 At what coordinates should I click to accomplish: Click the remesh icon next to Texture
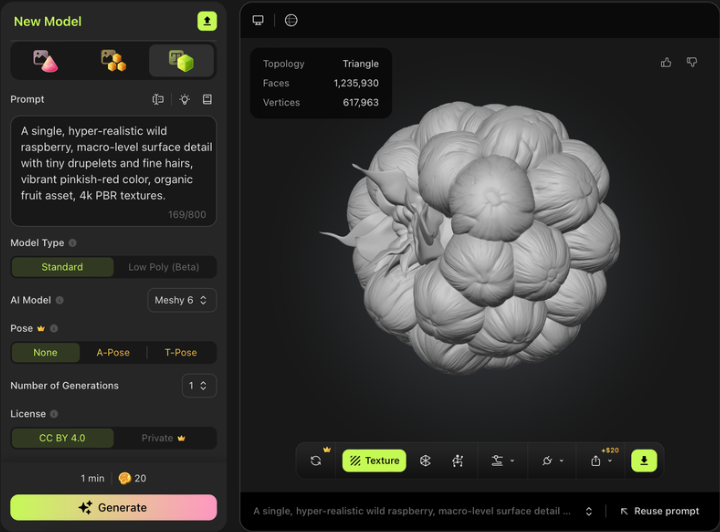(425, 461)
